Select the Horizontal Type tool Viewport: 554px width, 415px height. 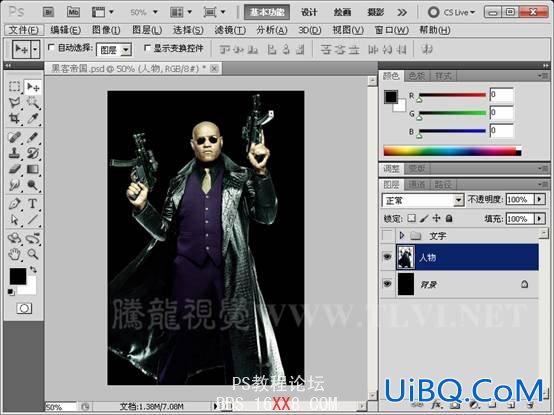33,204
